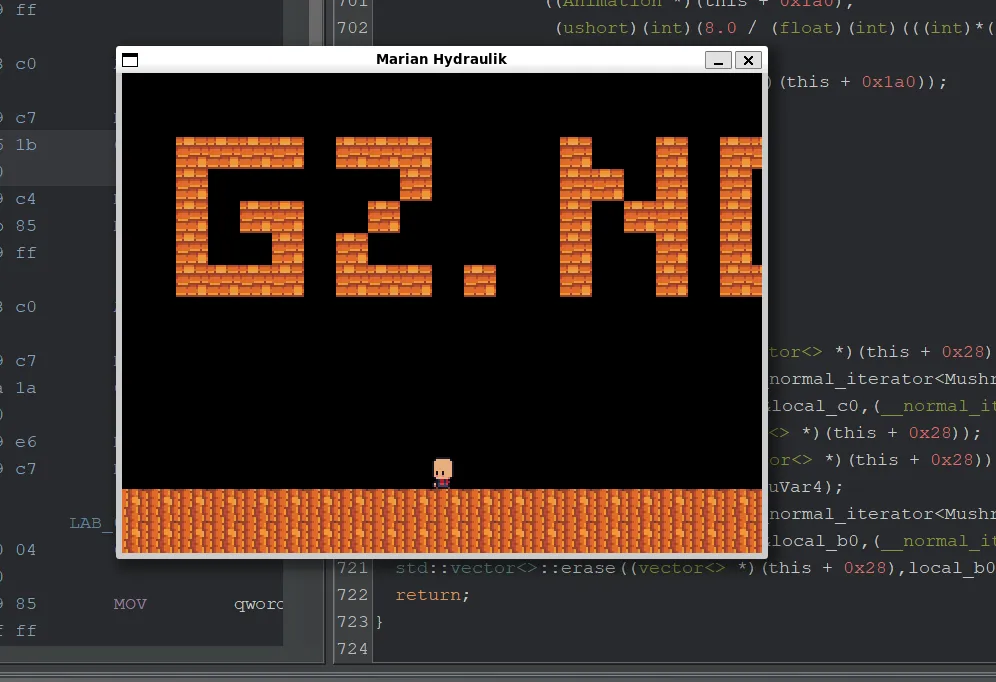Click the partially cut-off brick letter at right edge
996x682 pixels.
740,217
